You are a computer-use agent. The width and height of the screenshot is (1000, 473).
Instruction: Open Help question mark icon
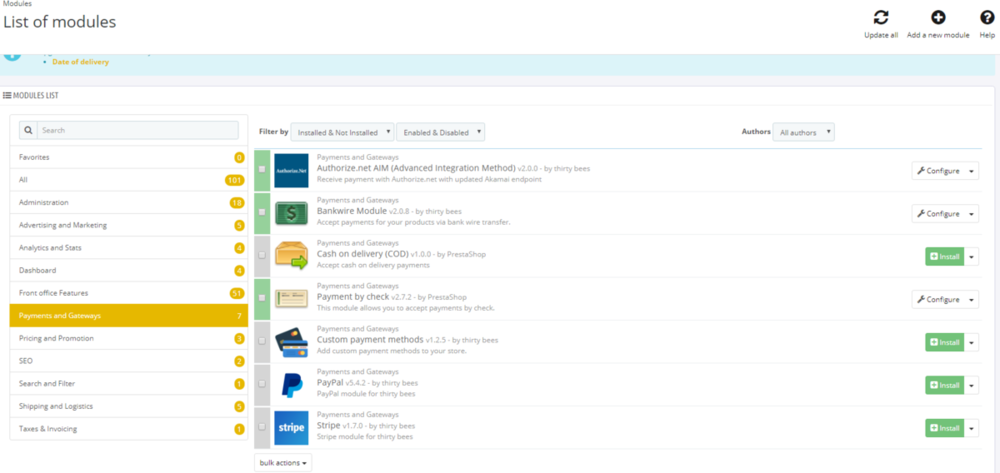(x=987, y=18)
